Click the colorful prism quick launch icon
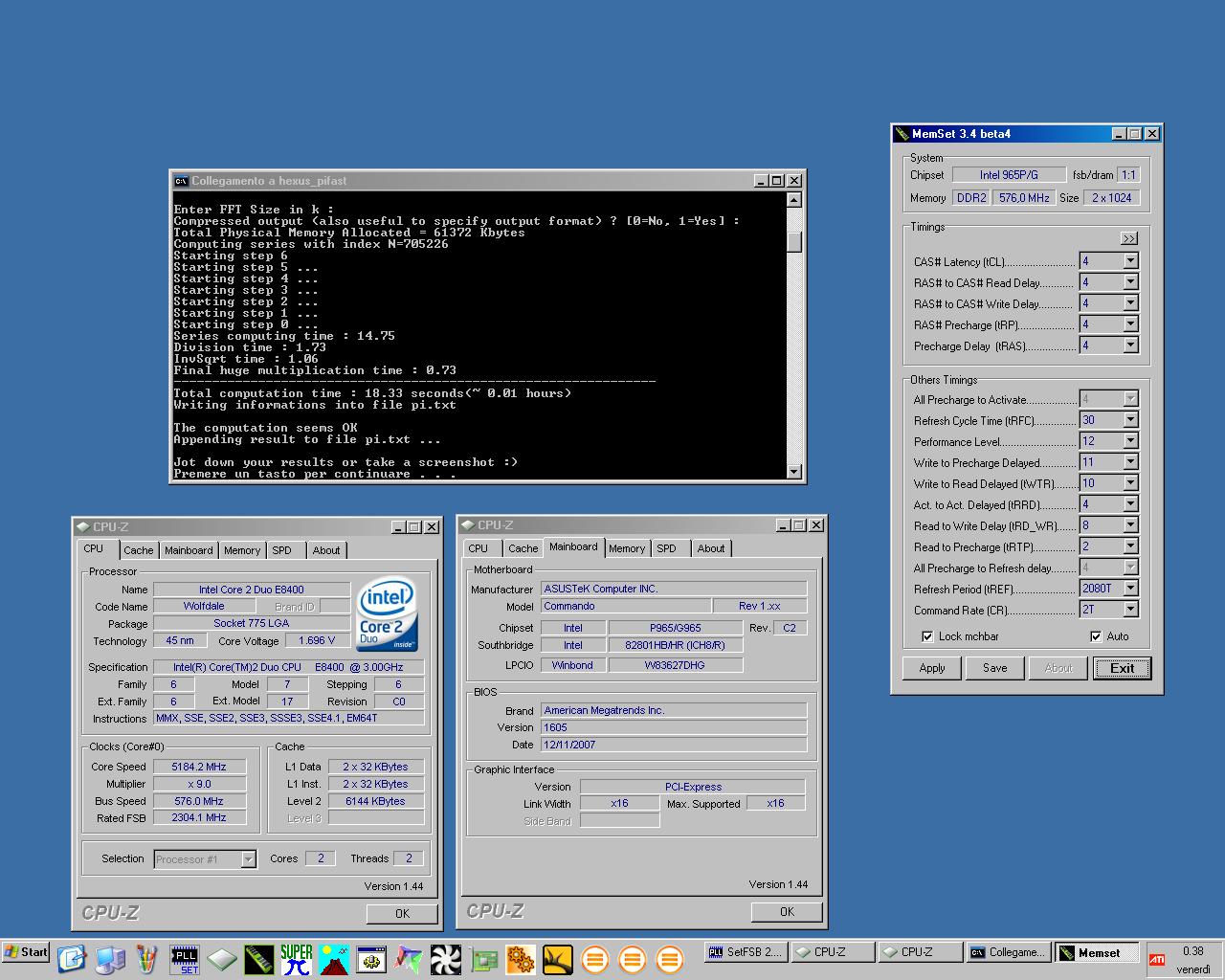 (x=409, y=959)
